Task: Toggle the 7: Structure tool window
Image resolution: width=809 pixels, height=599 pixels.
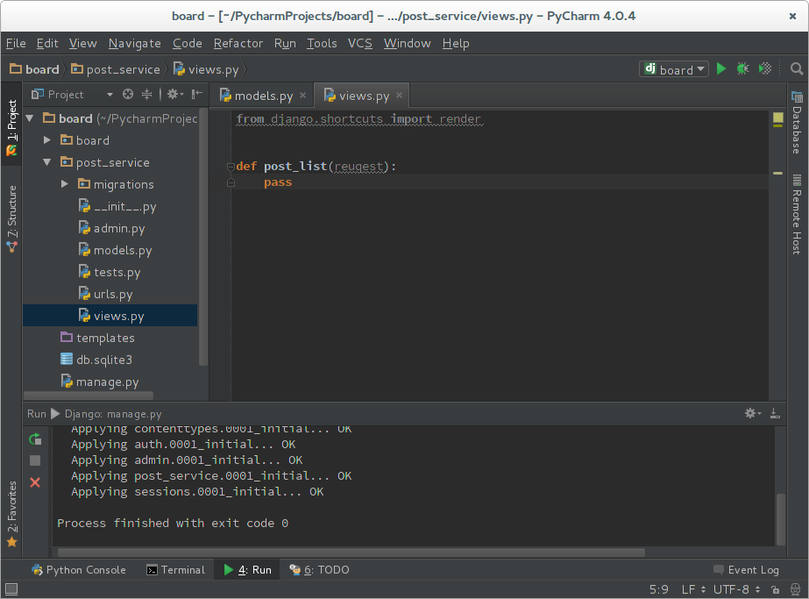Action: (x=11, y=219)
